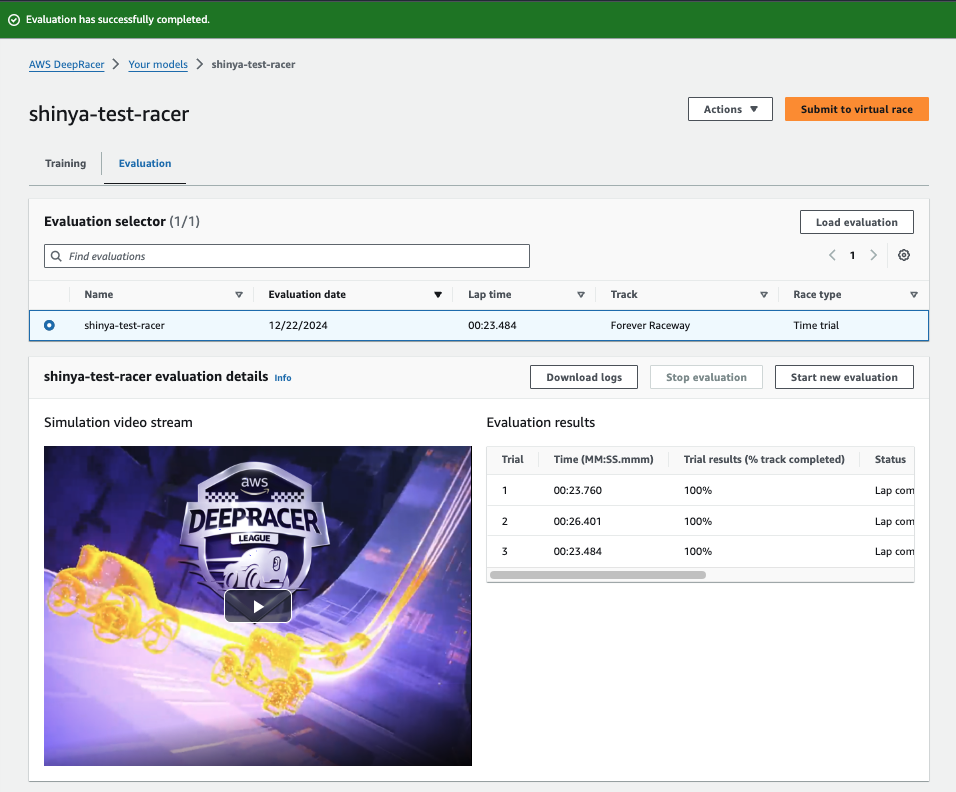956x792 pixels.
Task: Select the shinya-test-racer evaluation radio button
Action: (x=49, y=326)
